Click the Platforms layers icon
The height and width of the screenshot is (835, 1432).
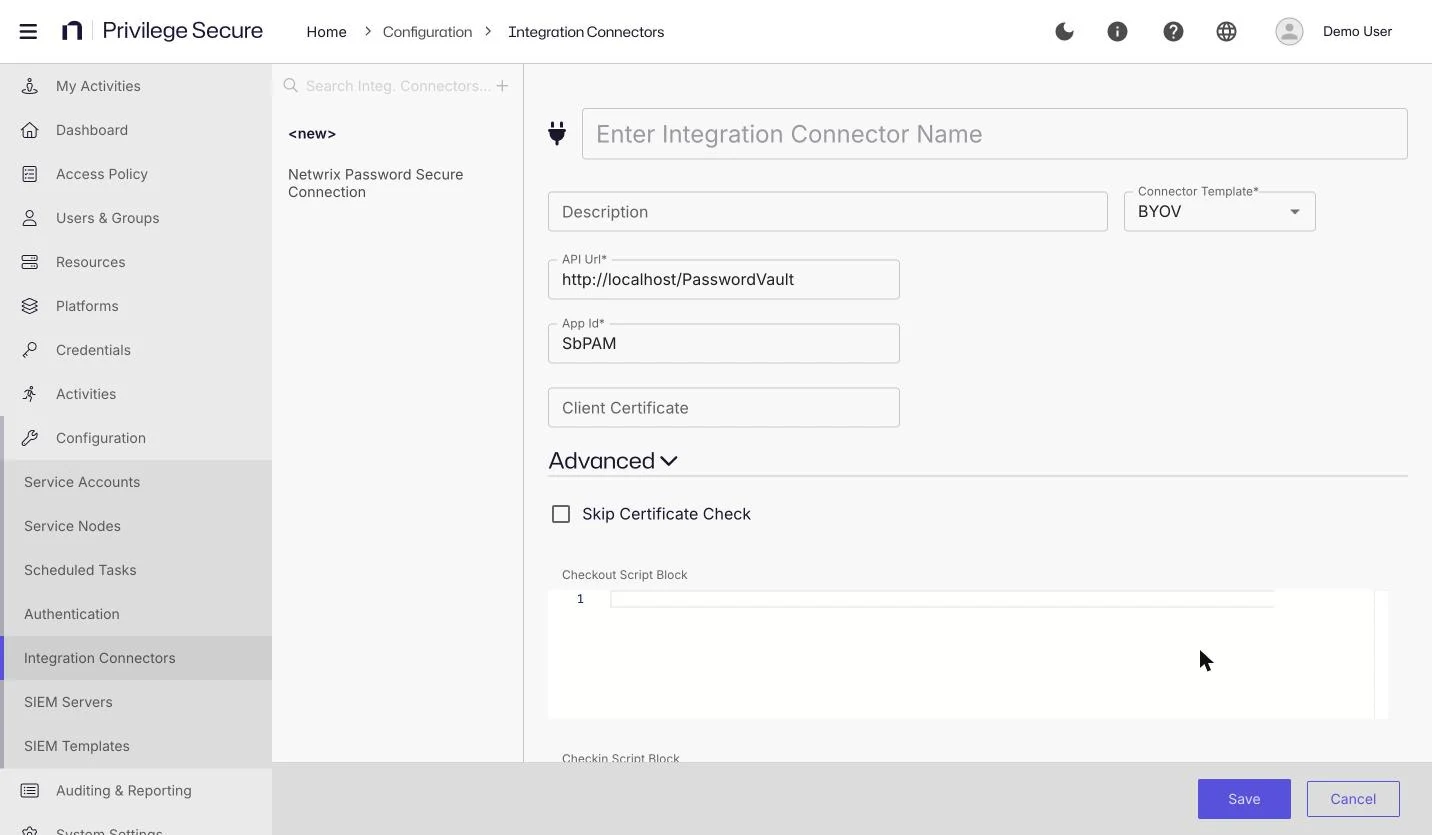(x=30, y=306)
